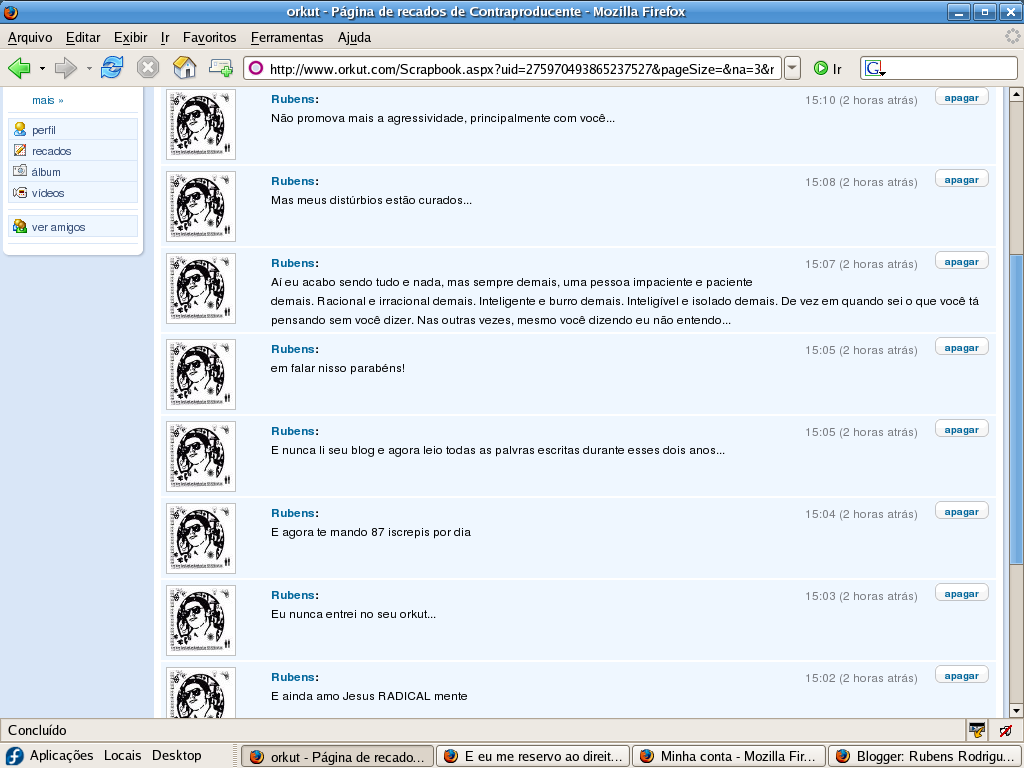This screenshot has width=1024, height=768.
Task: Open the Favoritos menu
Action: point(210,37)
